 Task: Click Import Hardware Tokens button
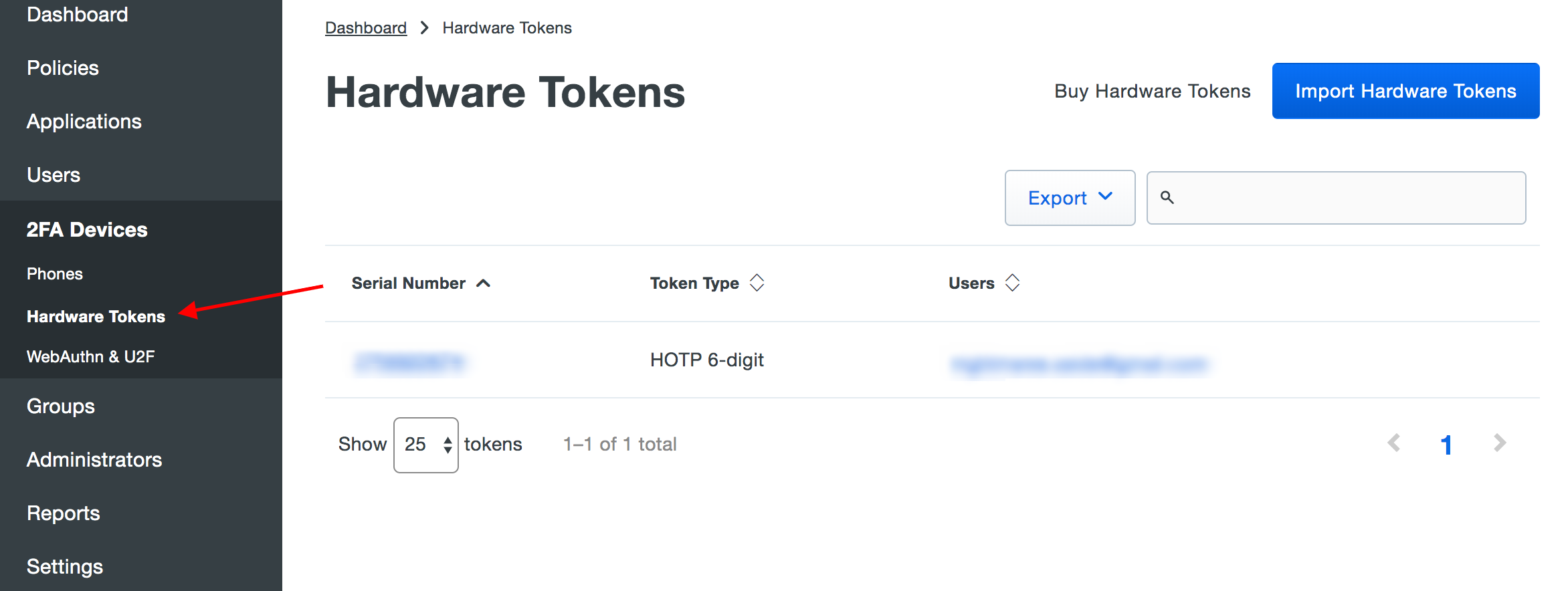1405,91
